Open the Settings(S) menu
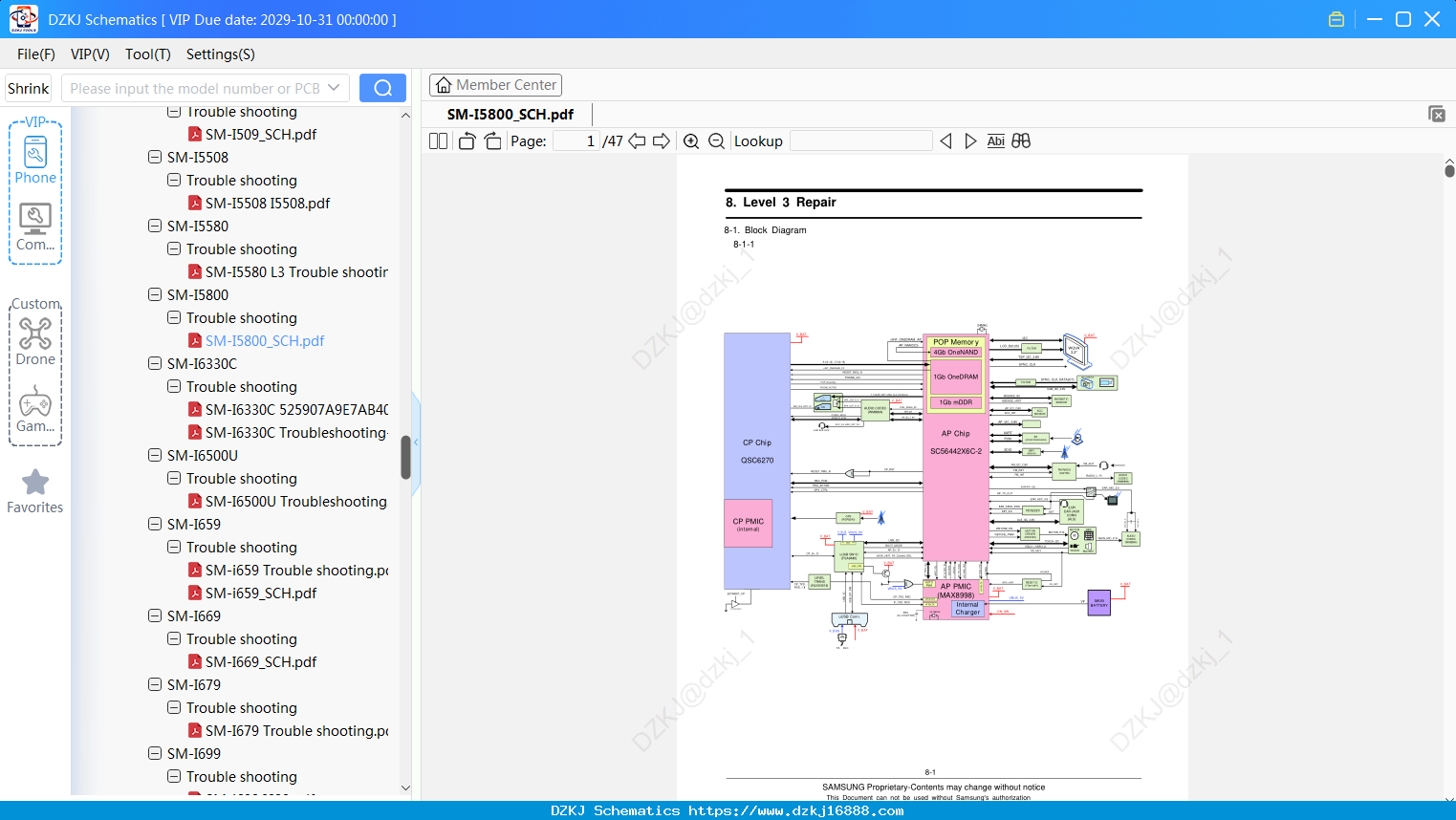 tap(221, 54)
